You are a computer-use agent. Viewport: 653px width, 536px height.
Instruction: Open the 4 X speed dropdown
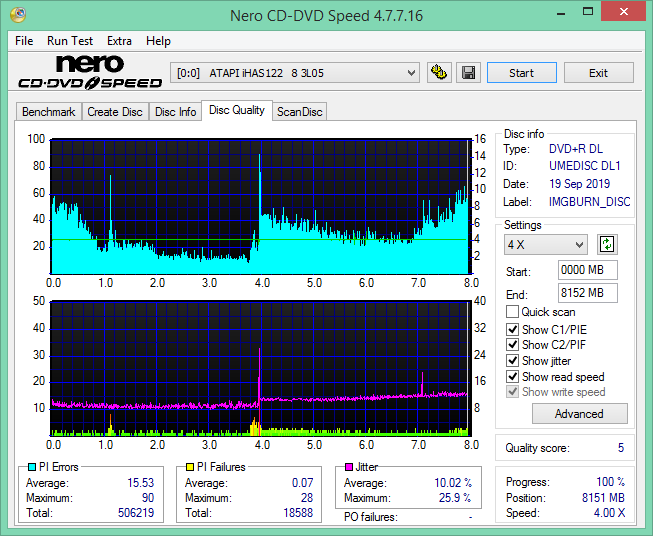pos(546,244)
